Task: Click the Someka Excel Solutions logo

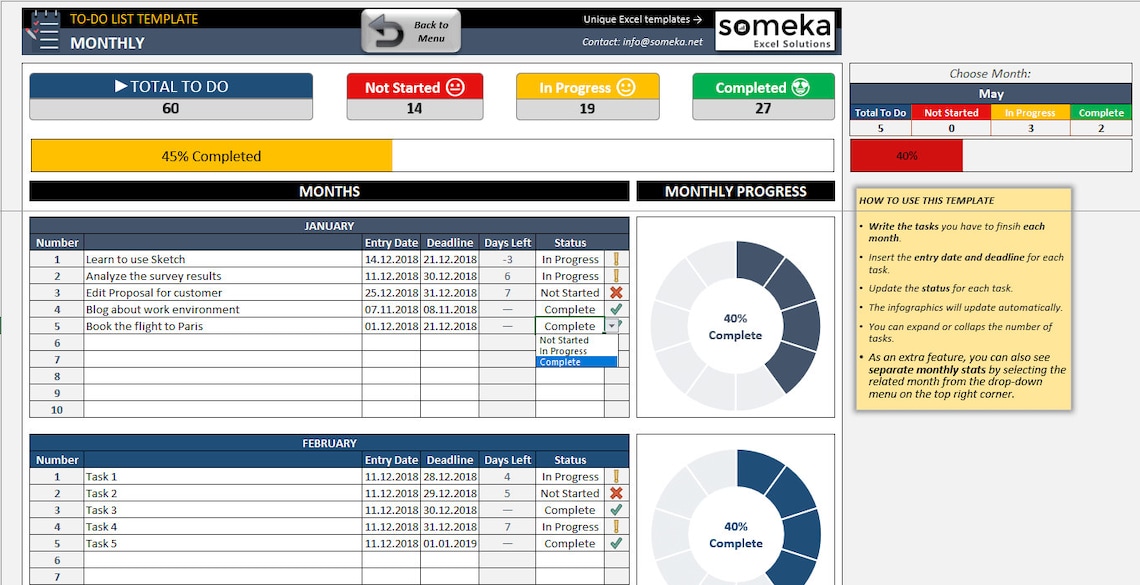Action: coord(775,30)
